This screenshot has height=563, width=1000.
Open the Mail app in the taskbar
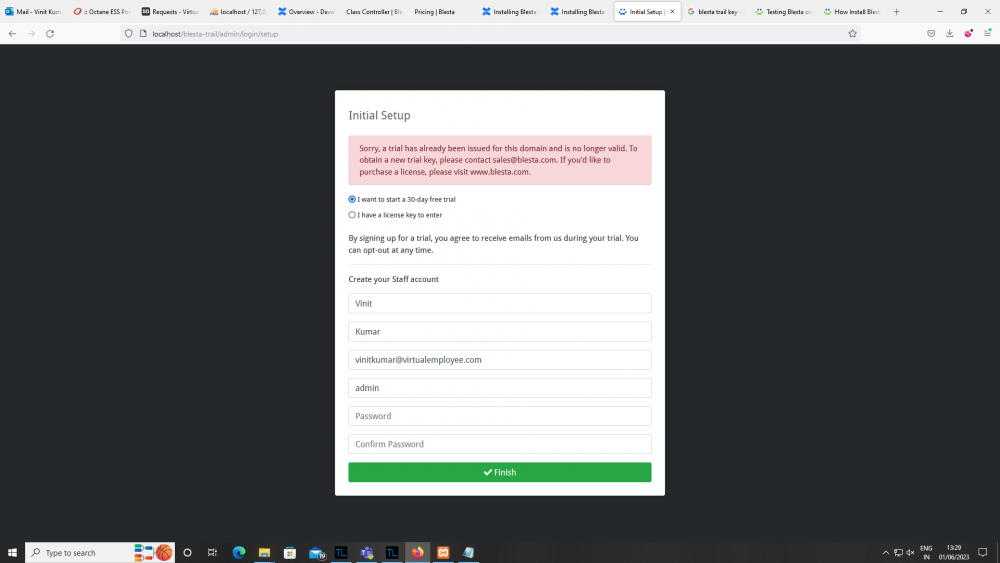click(316, 553)
